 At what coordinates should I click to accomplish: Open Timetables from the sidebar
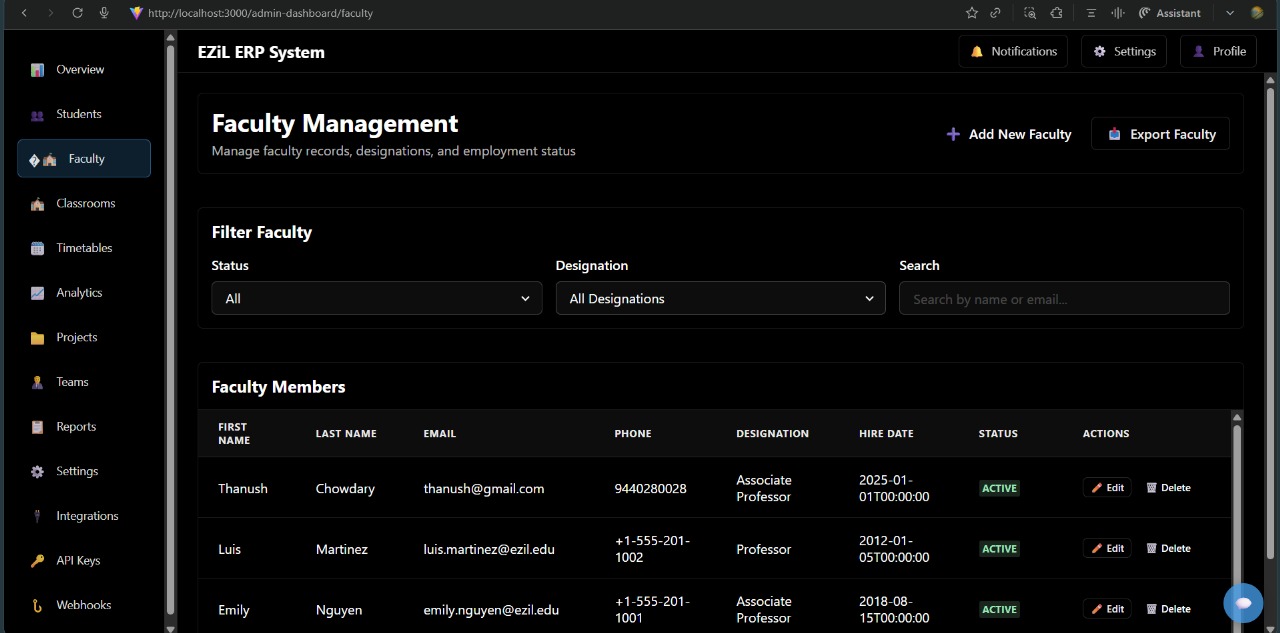click(x=84, y=248)
